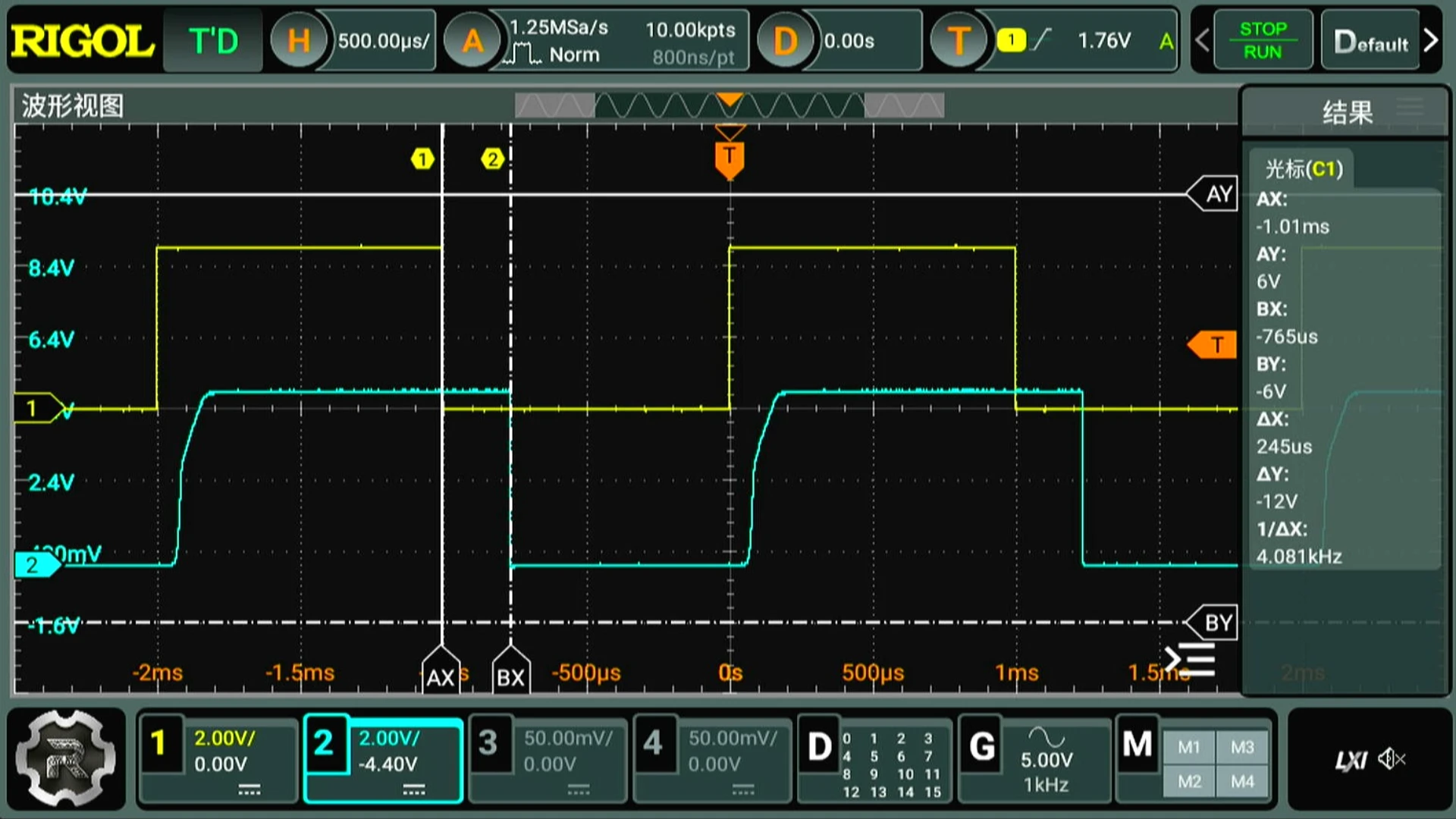Image resolution: width=1456 pixels, height=819 pixels.
Task: Click the LXI network icon
Action: 1351,759
